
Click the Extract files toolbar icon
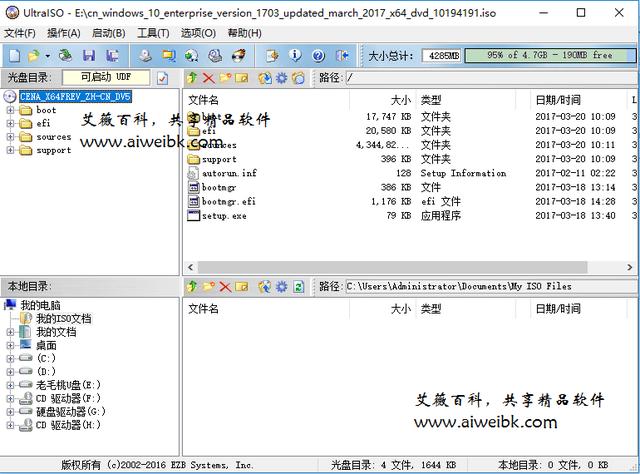pyautogui.click(x=272, y=56)
